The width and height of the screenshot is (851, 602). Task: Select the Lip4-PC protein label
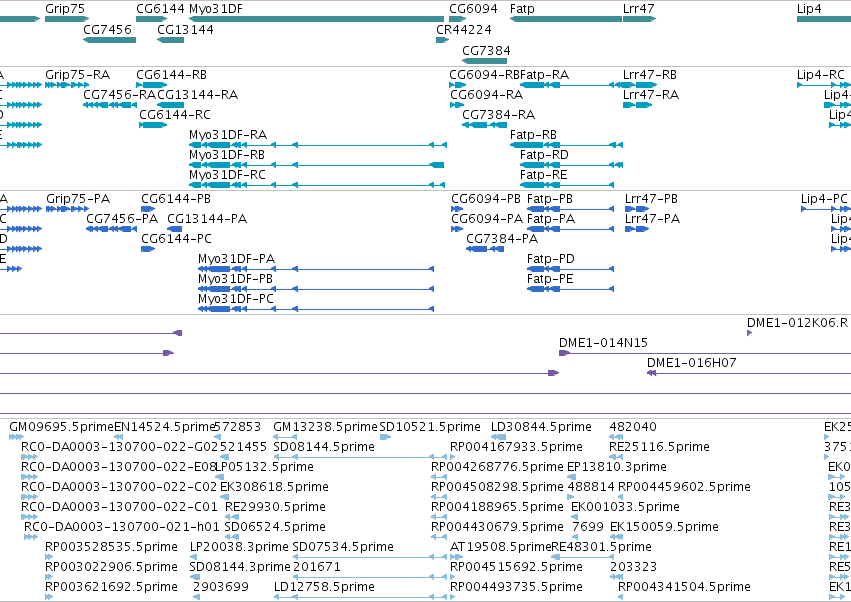824,199
